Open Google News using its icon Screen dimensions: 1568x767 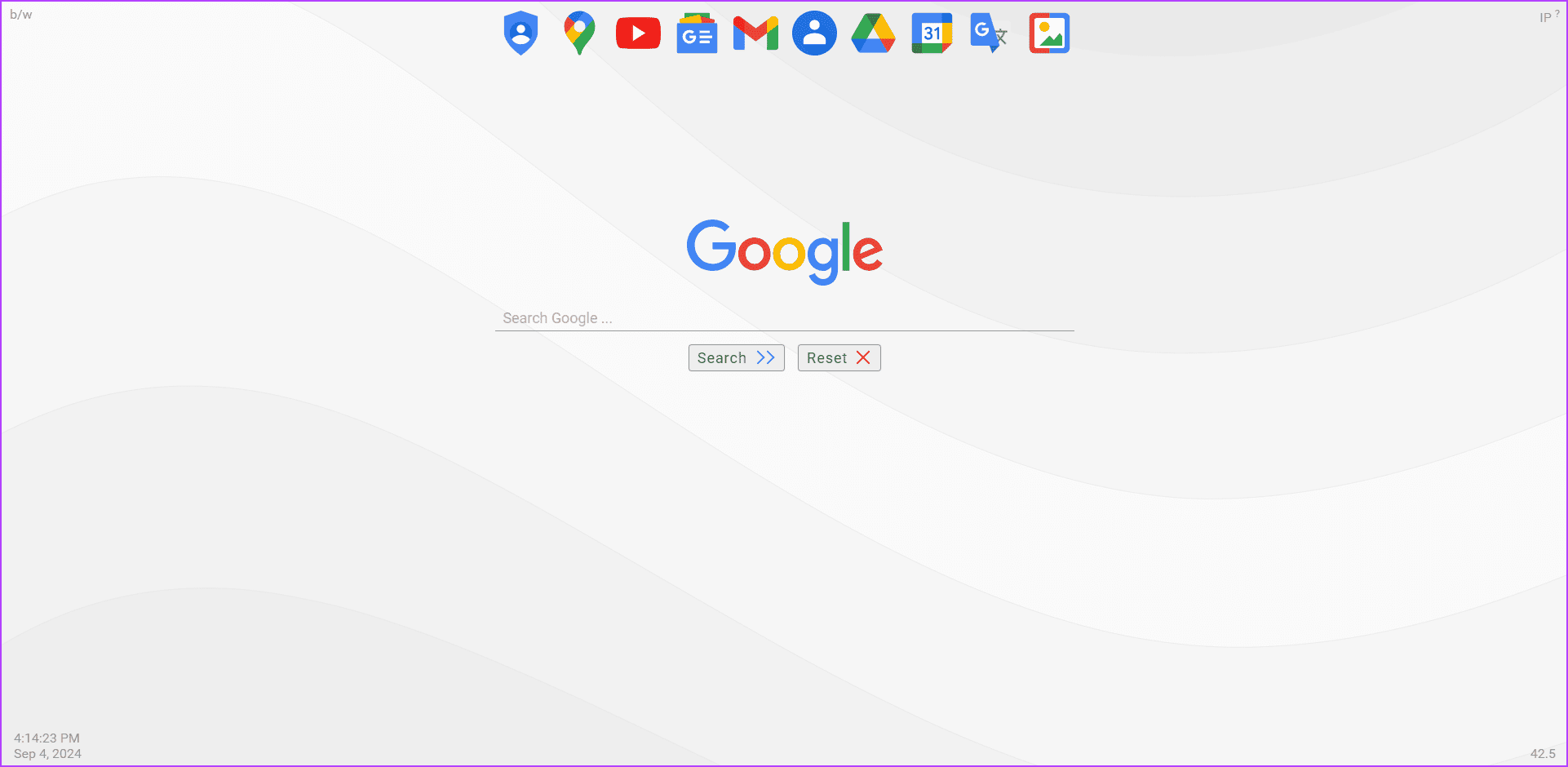[696, 33]
